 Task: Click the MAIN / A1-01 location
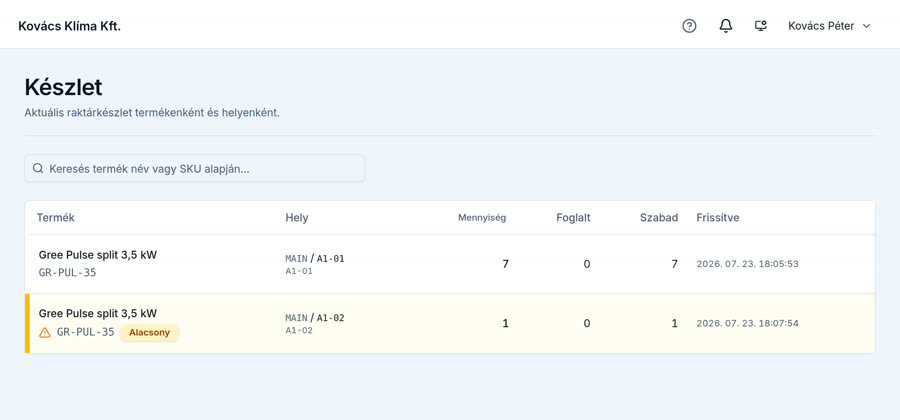pyautogui.click(x=315, y=259)
